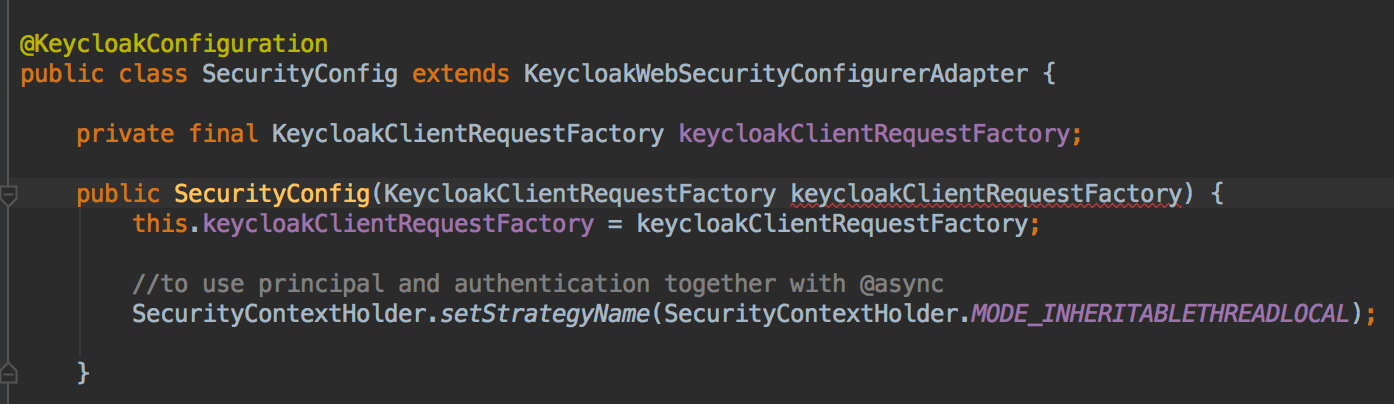Click the KeycloakClientRequestFactory constructor parameter type
Screen dimensions: 1394x404
580,194
